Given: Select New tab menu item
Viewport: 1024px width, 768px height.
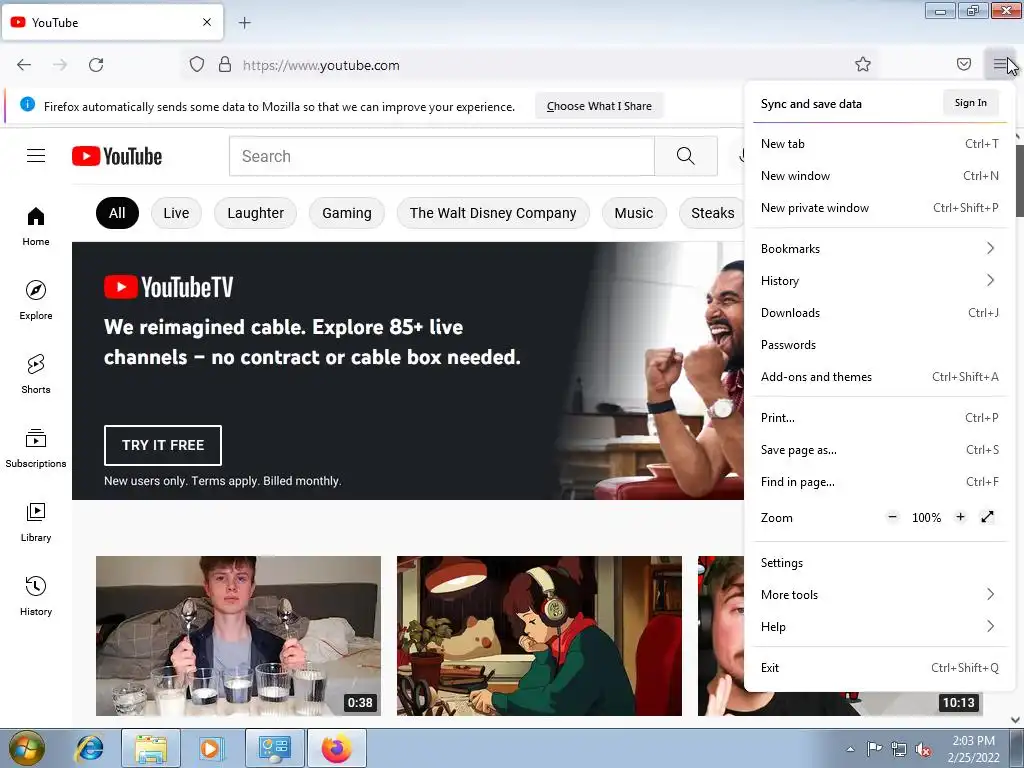Looking at the screenshot, I should (880, 144).
